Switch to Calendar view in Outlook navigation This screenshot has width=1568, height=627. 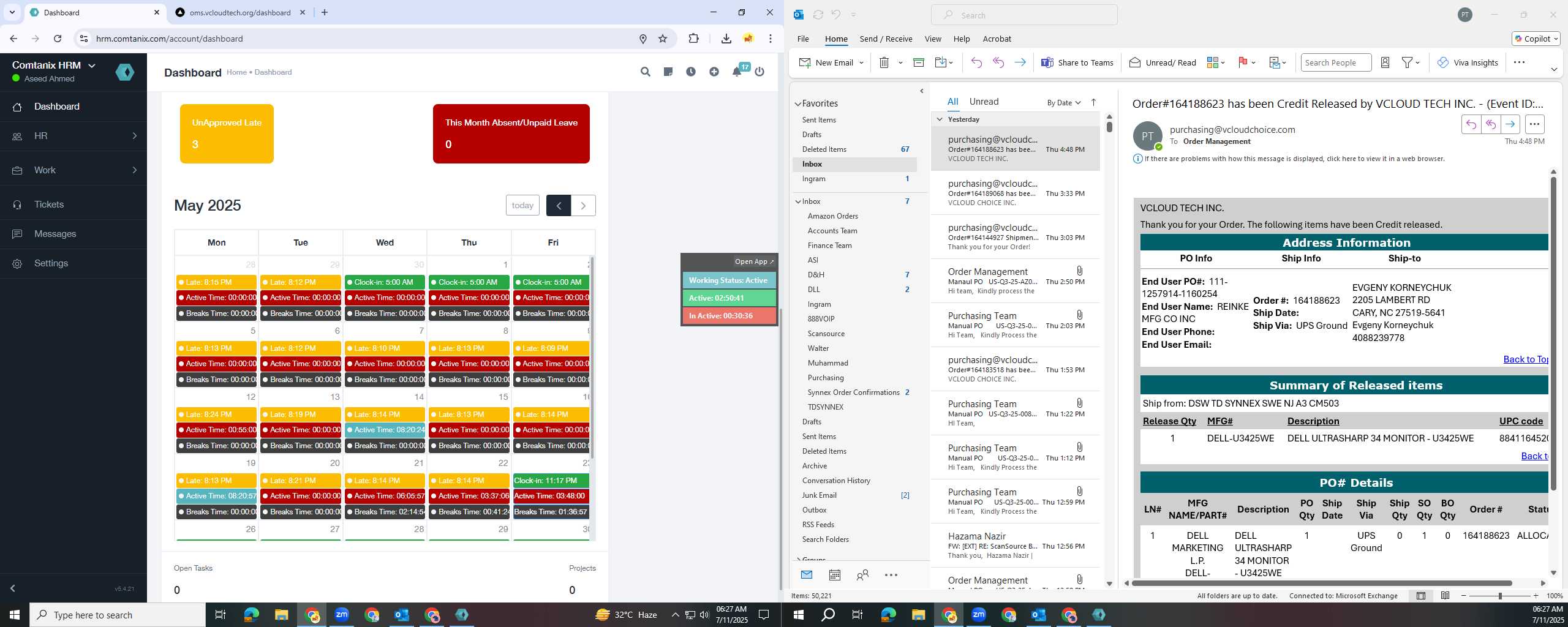click(x=834, y=575)
